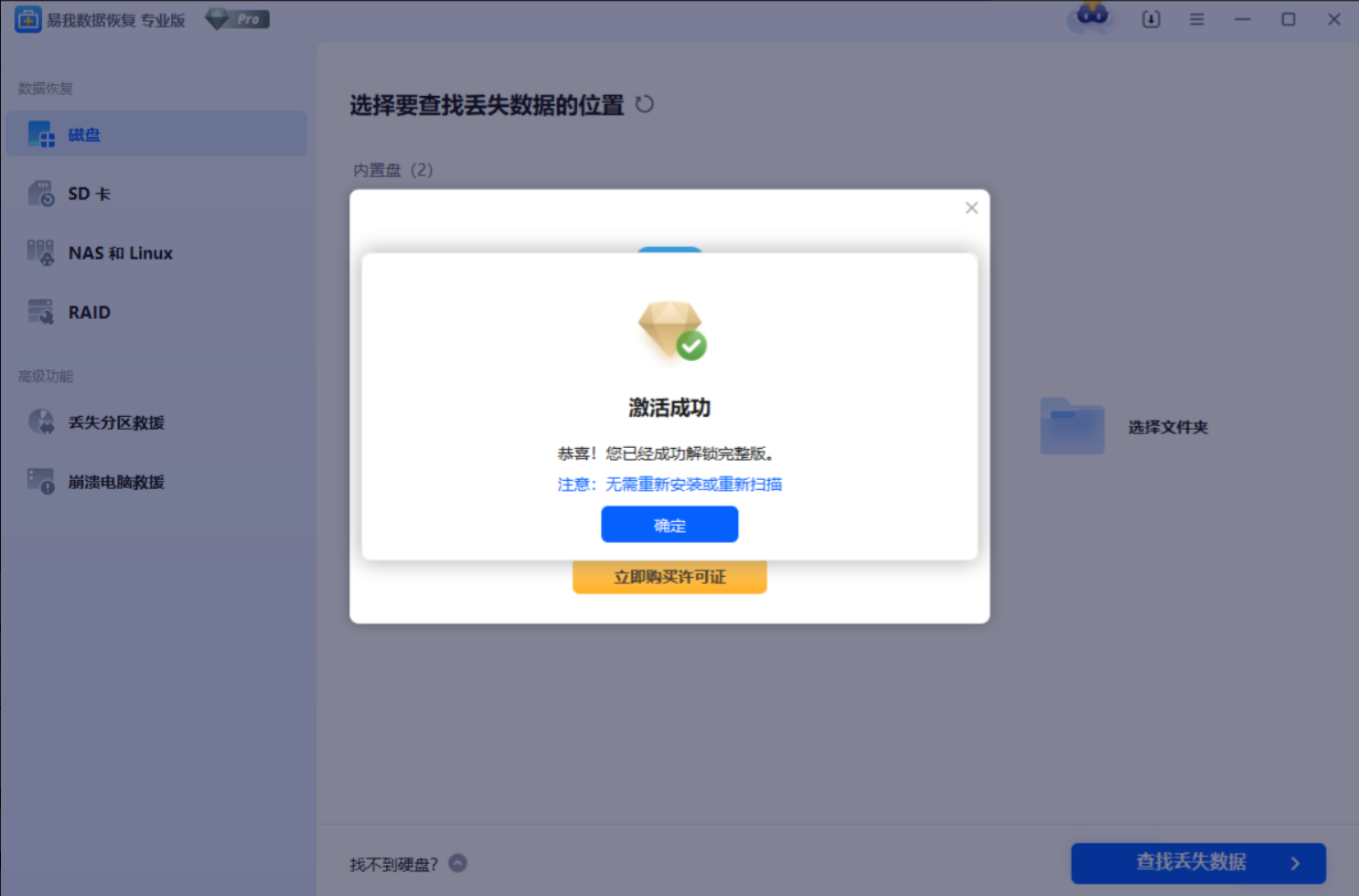1359x896 pixels.
Task: Click the 内置盘 (2) section label
Action: coord(393,170)
